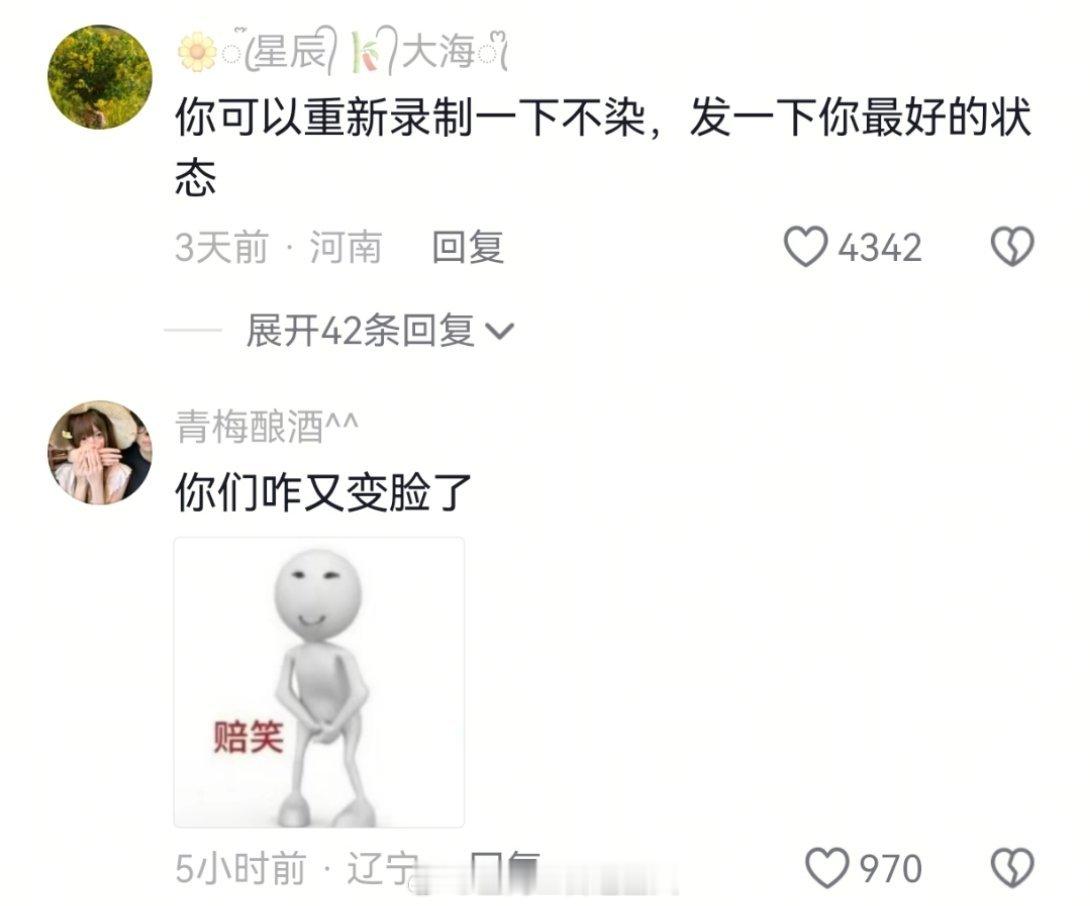This screenshot has height=906, width=1090.
Task: Reply to the 河南 comment via 回复
Action: [x=468, y=248]
